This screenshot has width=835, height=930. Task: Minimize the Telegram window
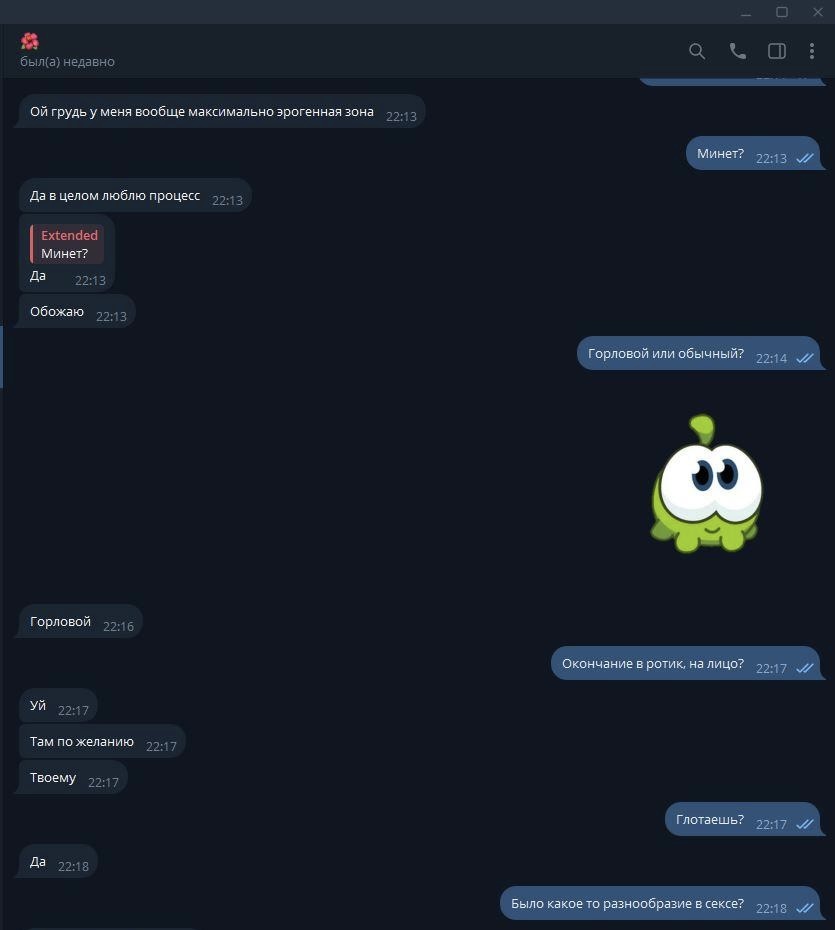(746, 12)
